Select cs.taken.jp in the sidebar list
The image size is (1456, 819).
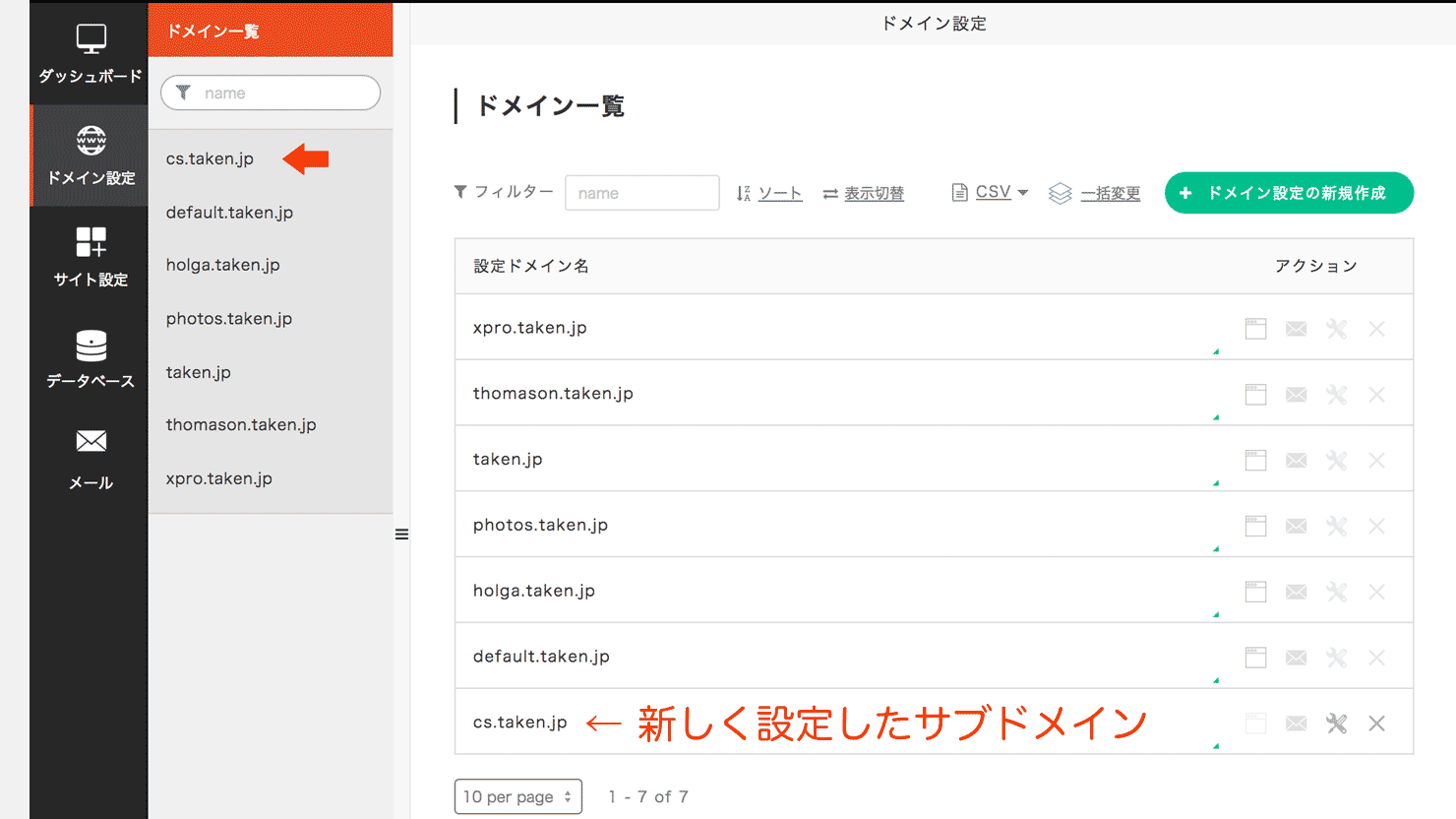210,158
